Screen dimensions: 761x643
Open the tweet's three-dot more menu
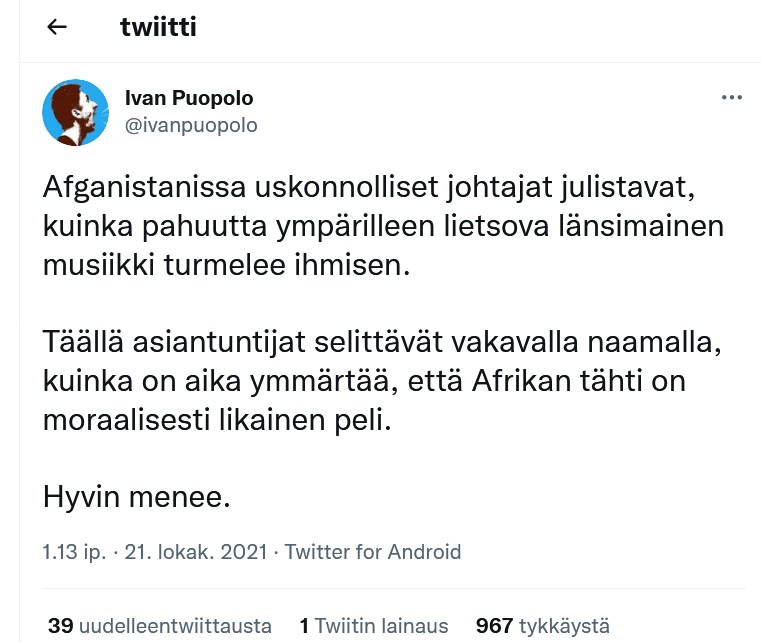pos(732,100)
